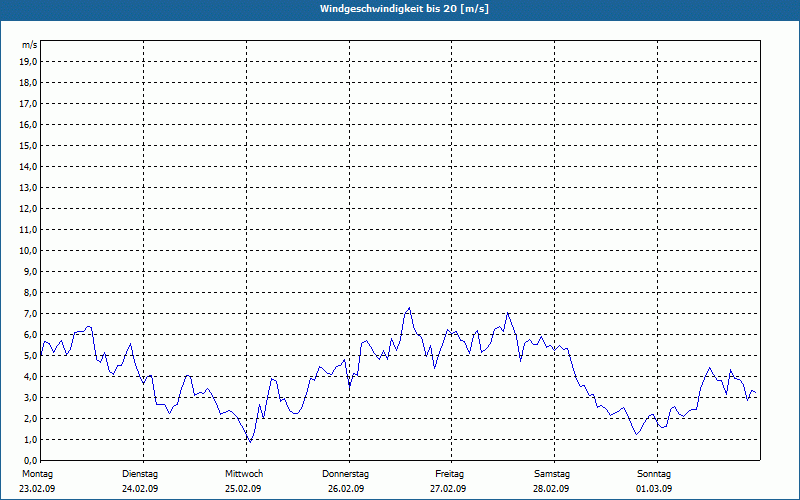Click the 19,0 axis value
This screenshot has height=500, width=800.
28,62
